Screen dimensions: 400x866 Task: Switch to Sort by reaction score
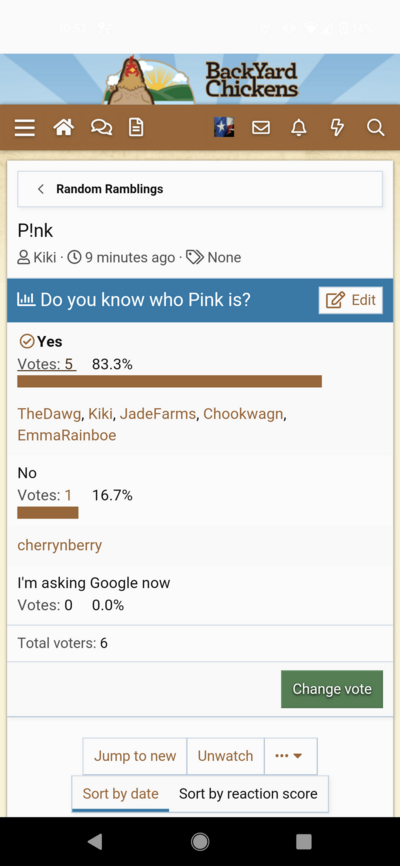248,794
